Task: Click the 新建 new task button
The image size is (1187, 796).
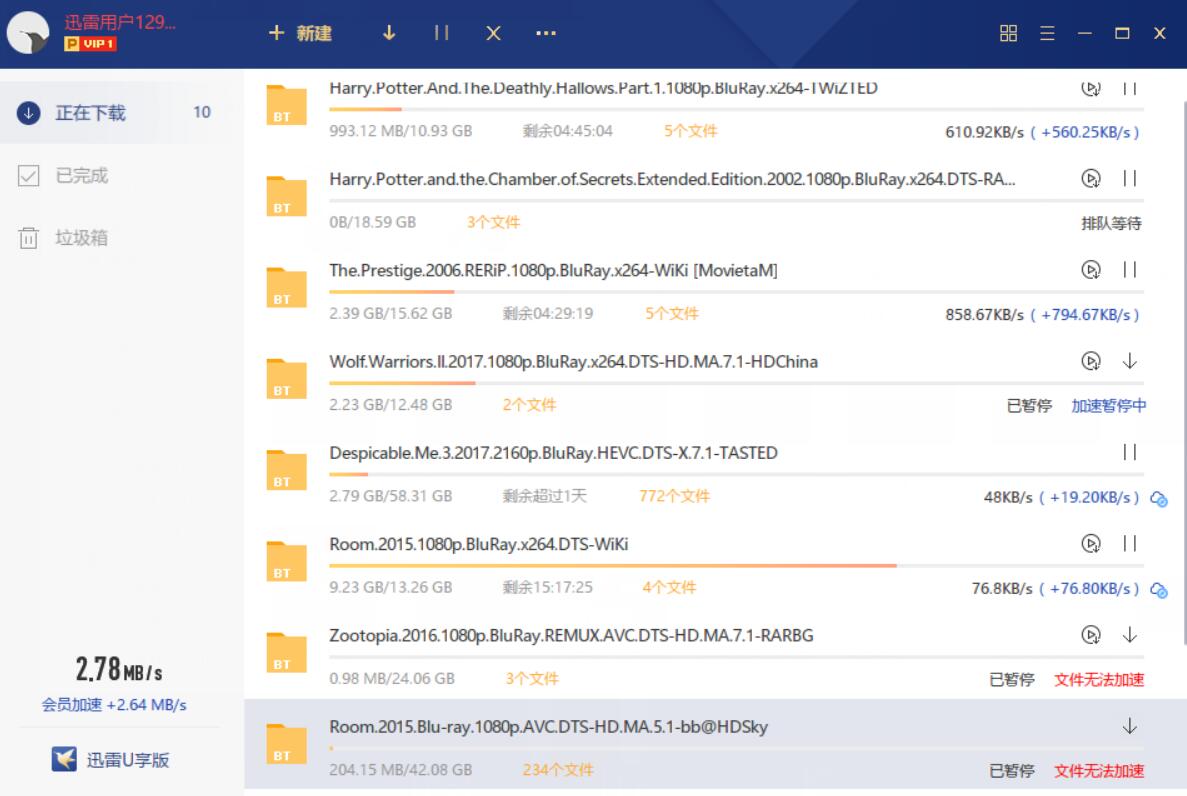Action: (x=300, y=33)
